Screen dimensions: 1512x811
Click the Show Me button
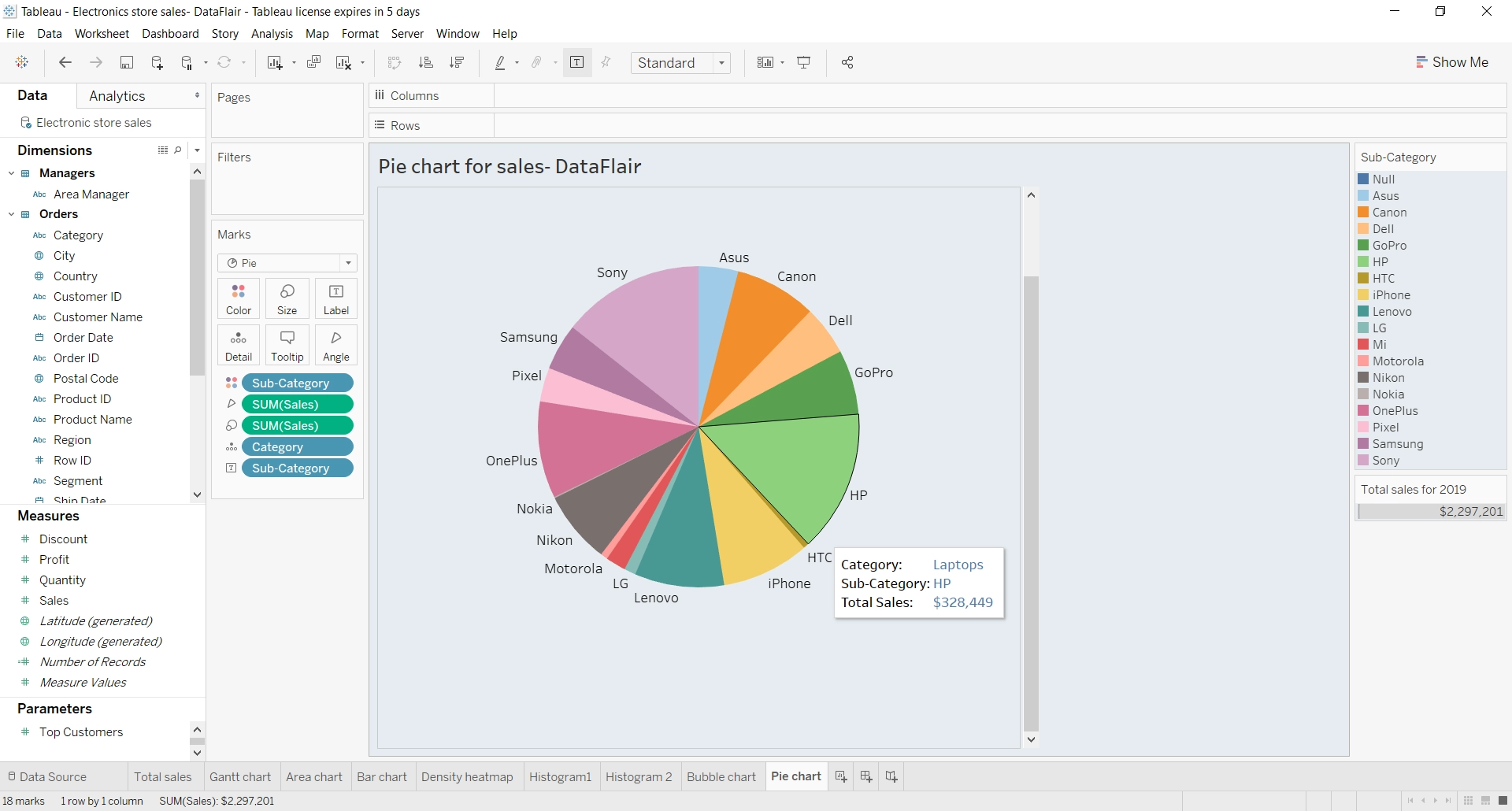1452,61
